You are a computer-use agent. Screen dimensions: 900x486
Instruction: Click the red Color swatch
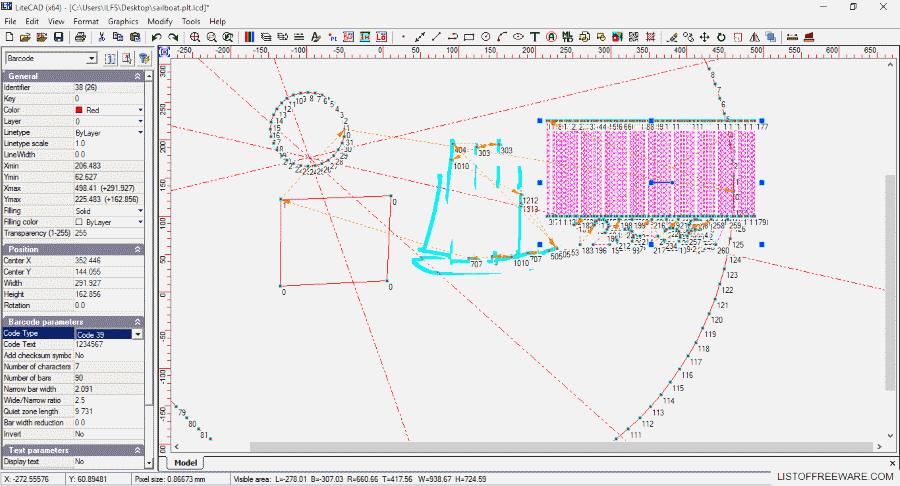click(79, 110)
